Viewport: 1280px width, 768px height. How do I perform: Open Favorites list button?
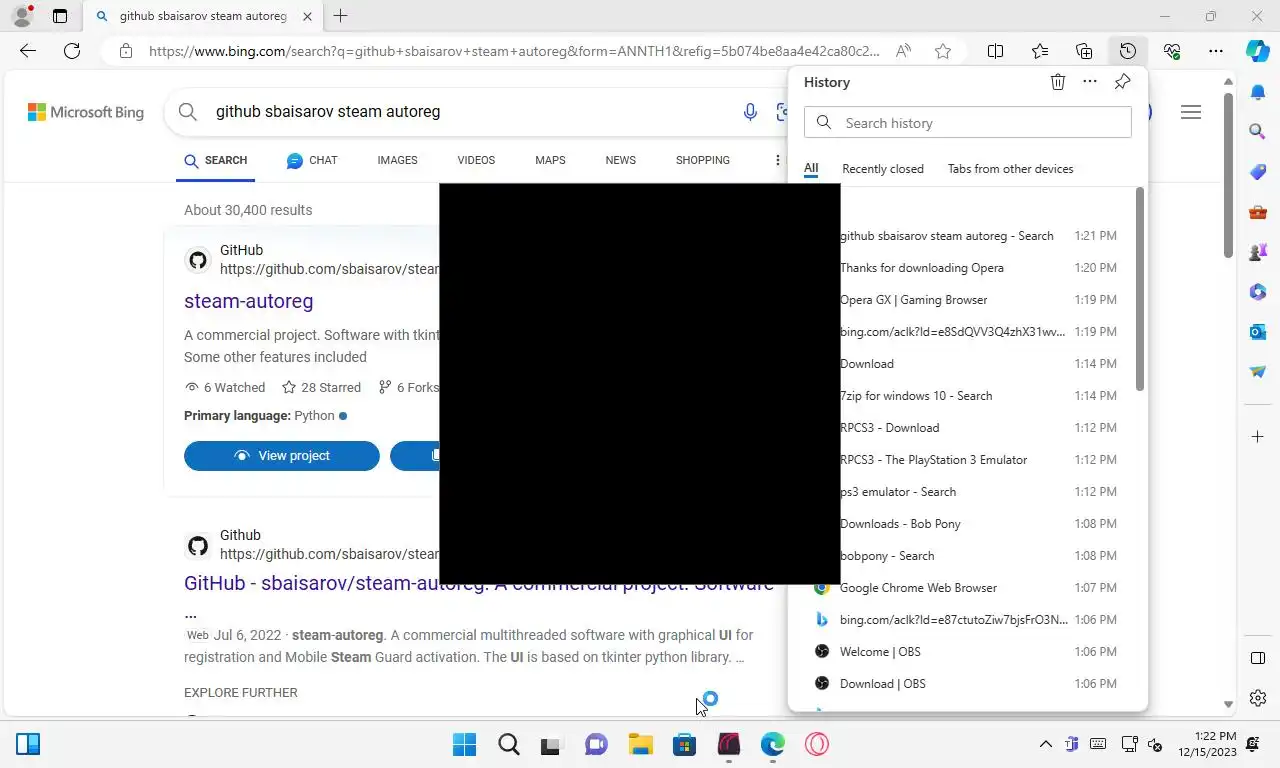(x=1040, y=51)
